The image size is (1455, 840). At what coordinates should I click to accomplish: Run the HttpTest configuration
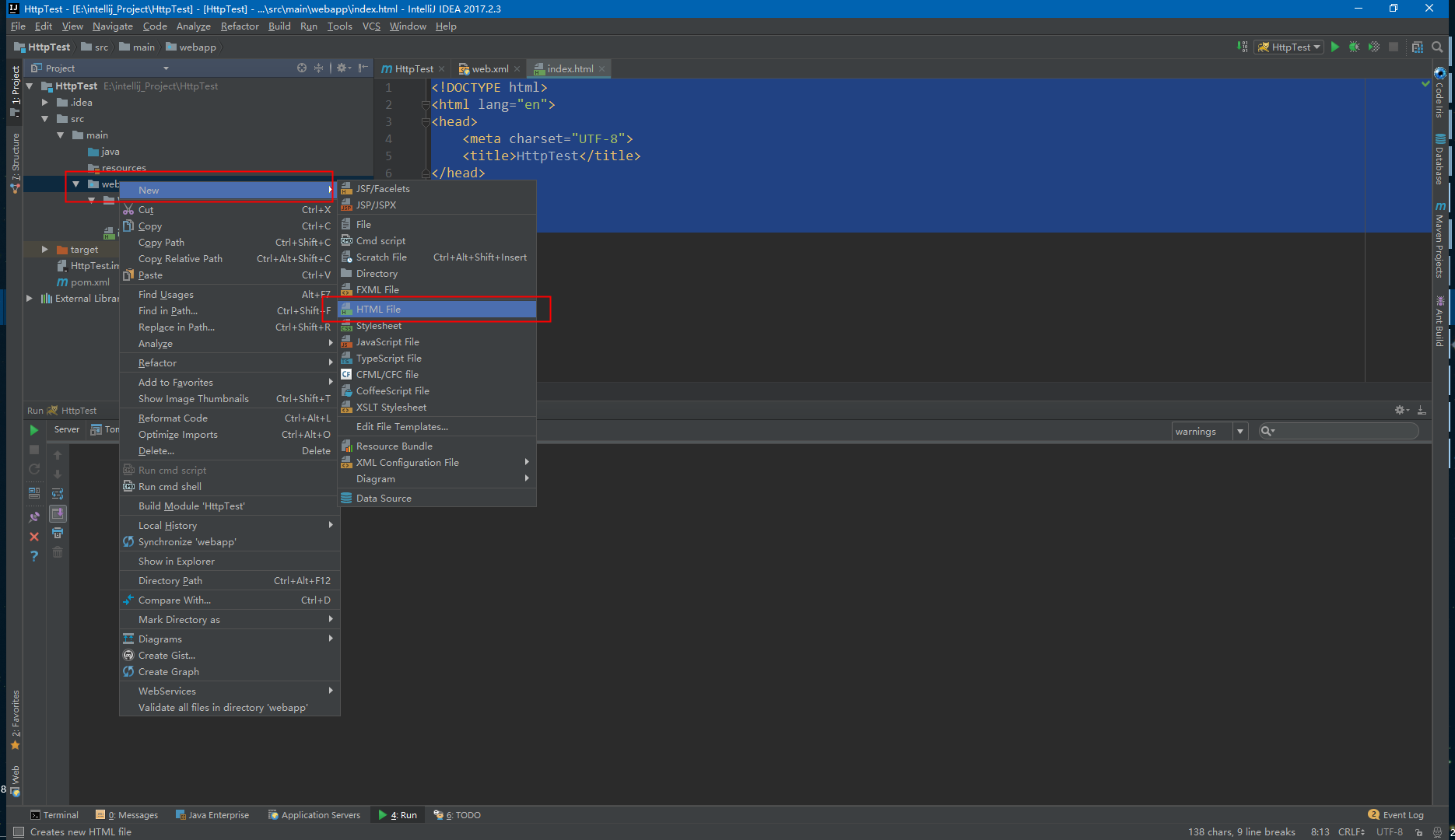(x=1335, y=47)
